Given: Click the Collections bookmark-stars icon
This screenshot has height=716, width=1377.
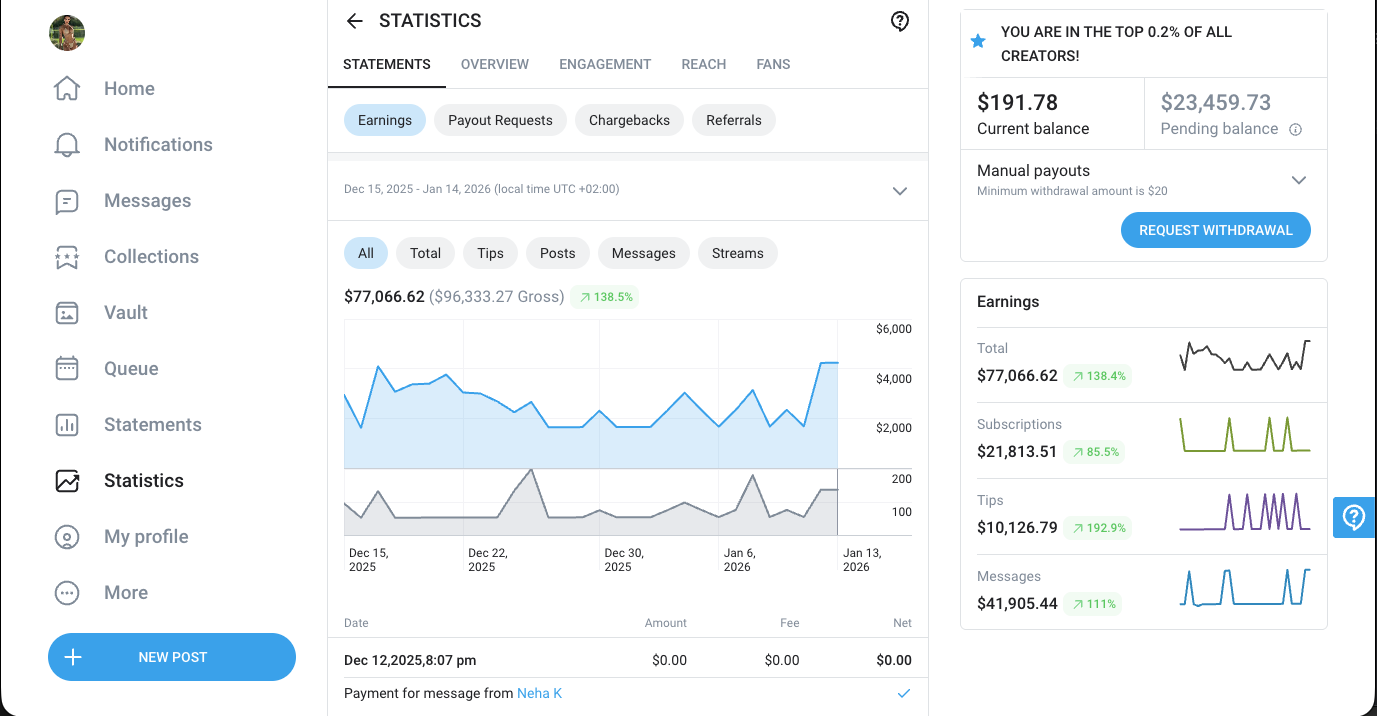Looking at the screenshot, I should (67, 256).
